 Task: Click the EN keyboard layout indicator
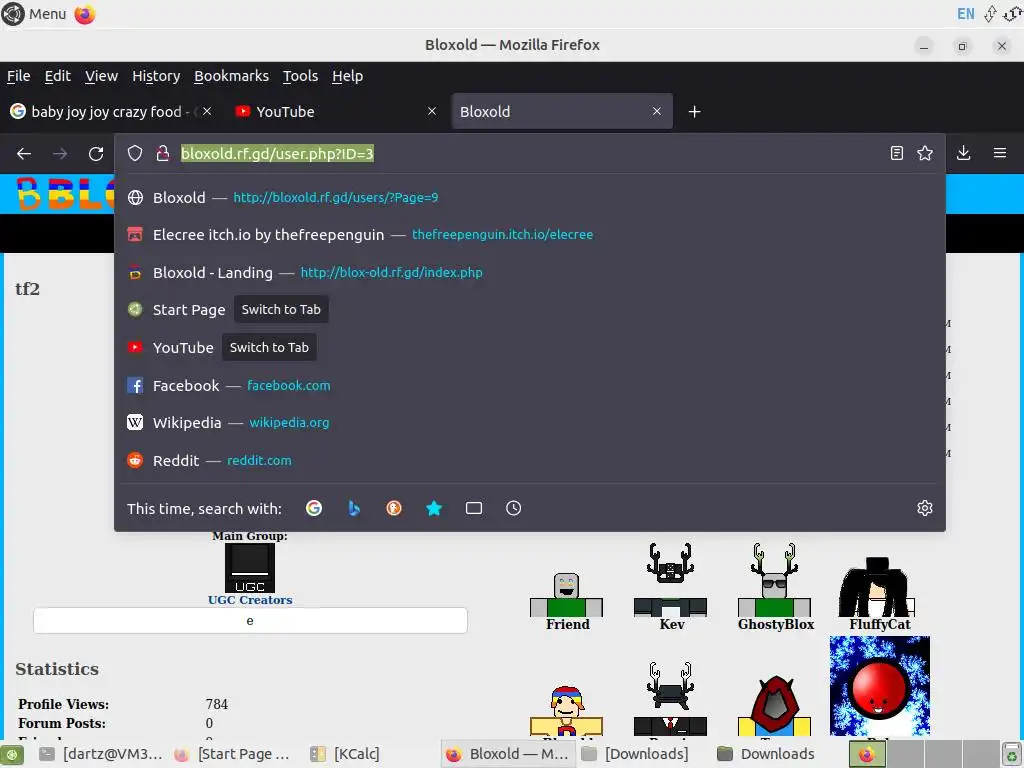(965, 14)
